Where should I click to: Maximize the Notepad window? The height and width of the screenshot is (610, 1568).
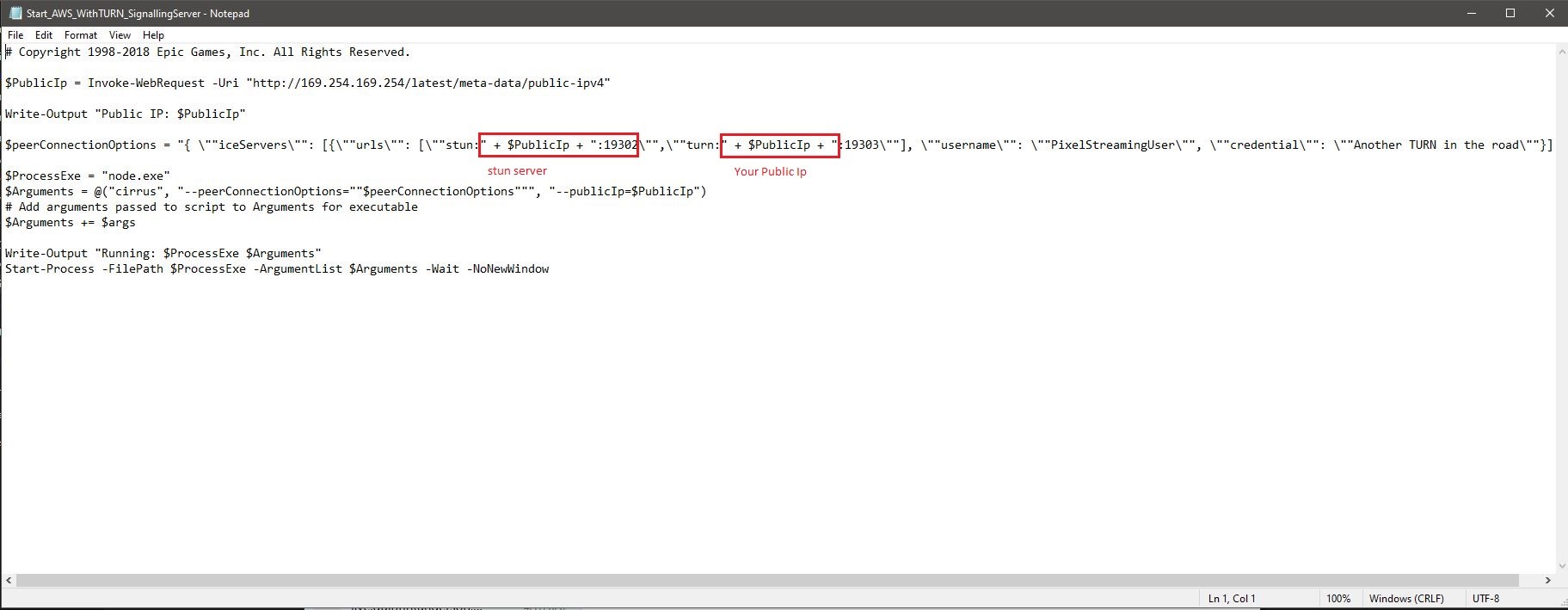1510,13
